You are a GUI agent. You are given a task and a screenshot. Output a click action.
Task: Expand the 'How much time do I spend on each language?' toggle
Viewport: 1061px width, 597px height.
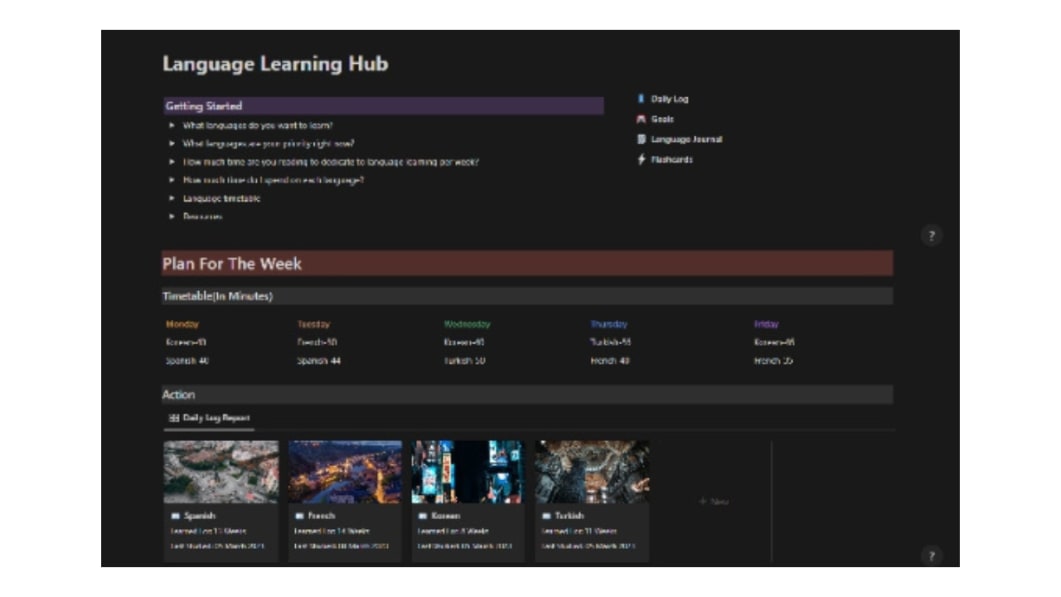point(172,181)
